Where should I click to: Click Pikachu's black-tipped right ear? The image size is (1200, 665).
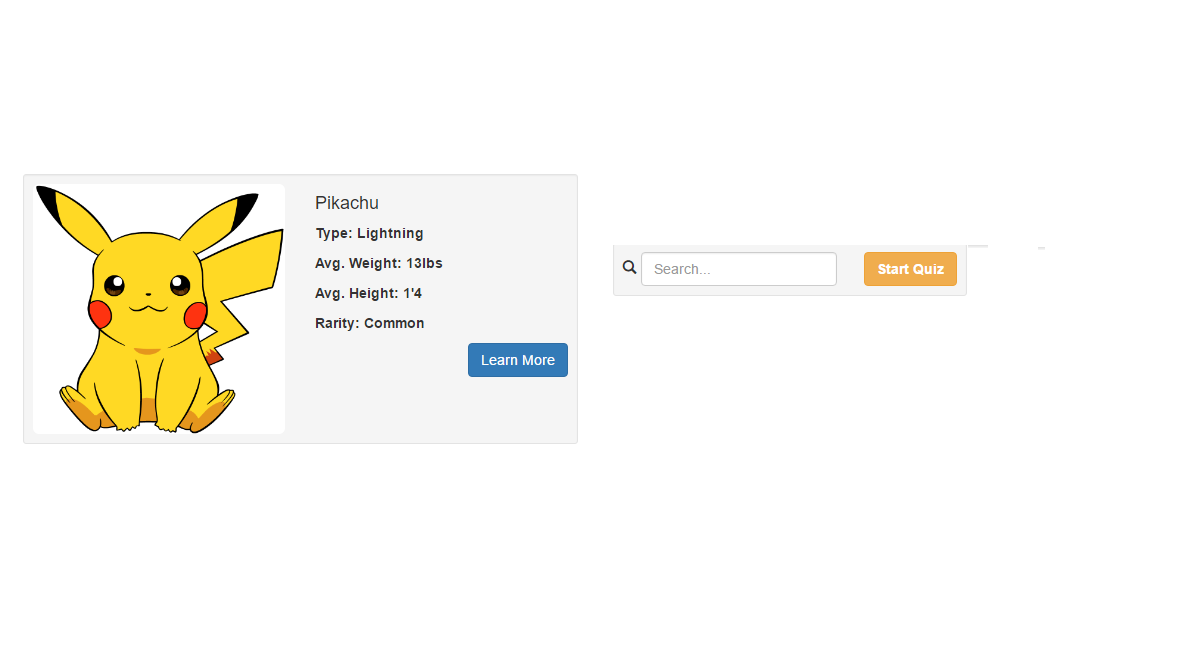coord(228,216)
